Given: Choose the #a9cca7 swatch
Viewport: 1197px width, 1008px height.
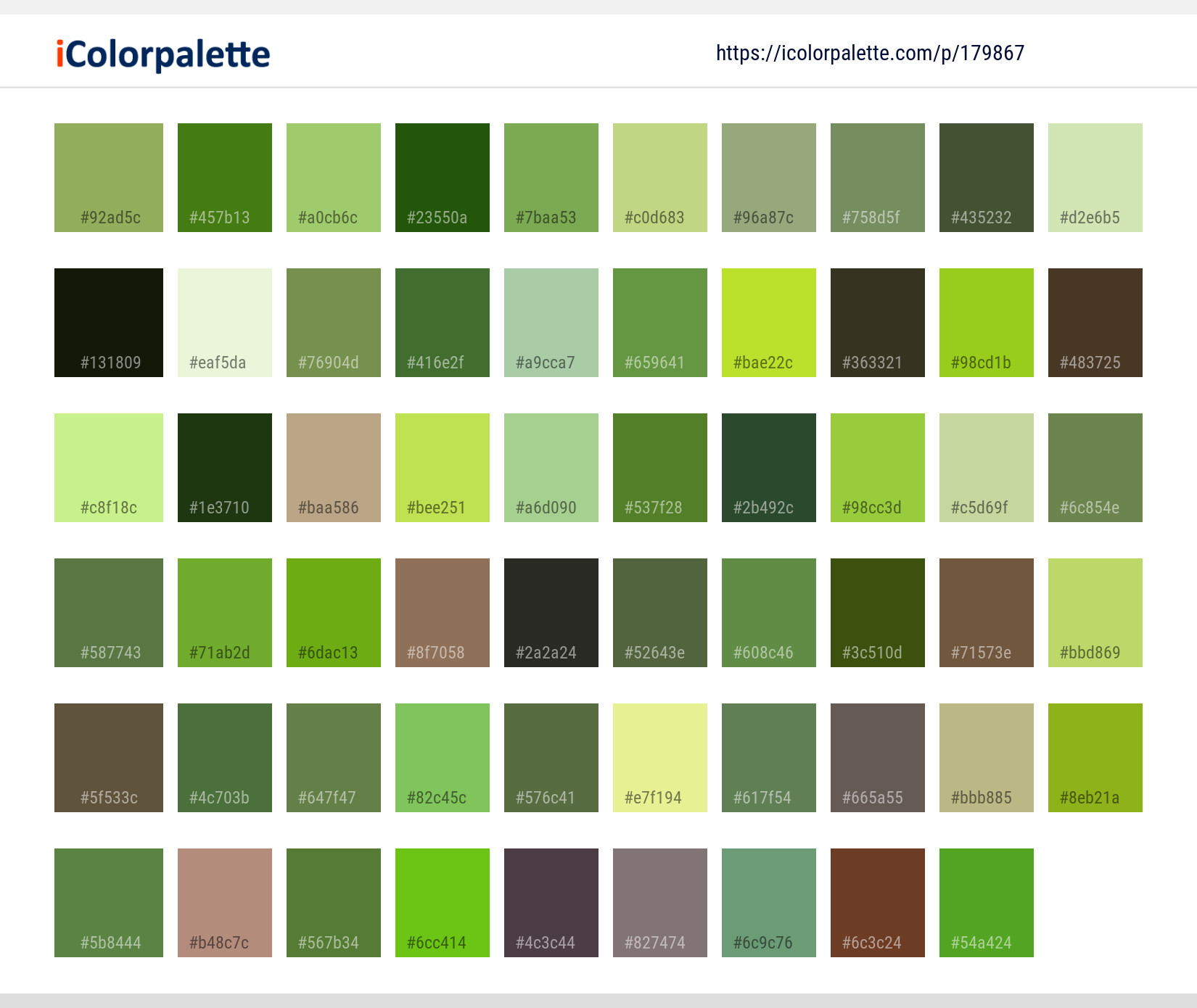Looking at the screenshot, I should pos(551,323).
